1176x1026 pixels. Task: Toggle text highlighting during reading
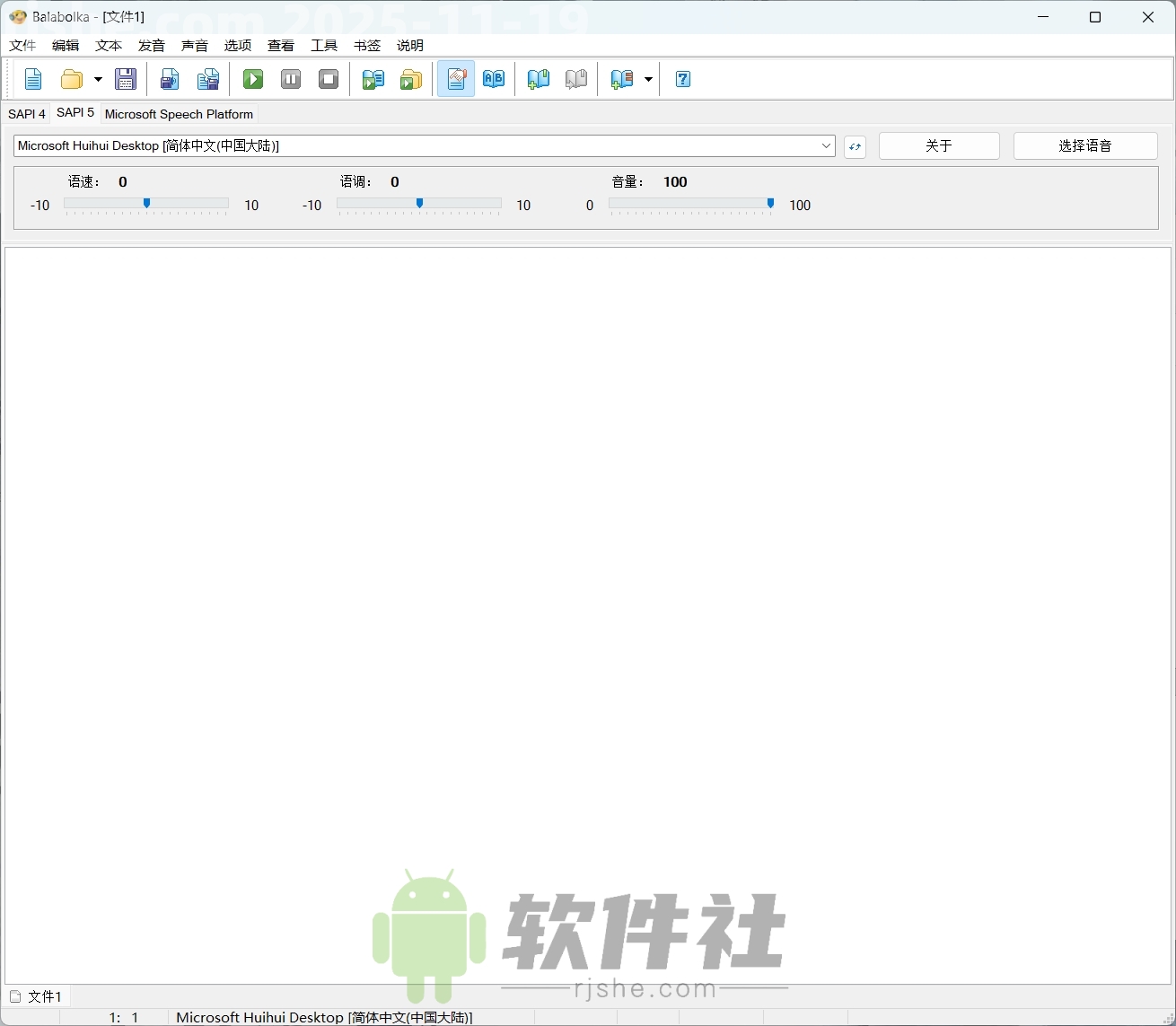point(456,79)
